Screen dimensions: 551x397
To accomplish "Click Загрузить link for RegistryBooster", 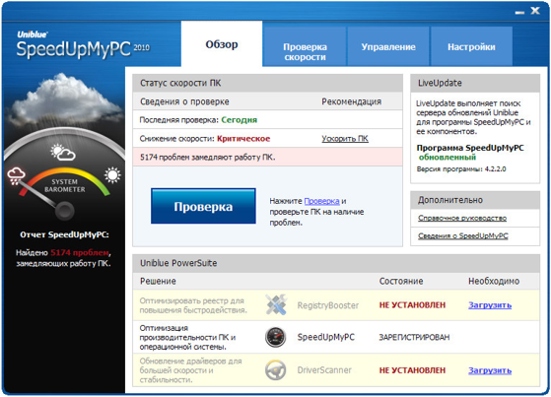I will (490, 305).
